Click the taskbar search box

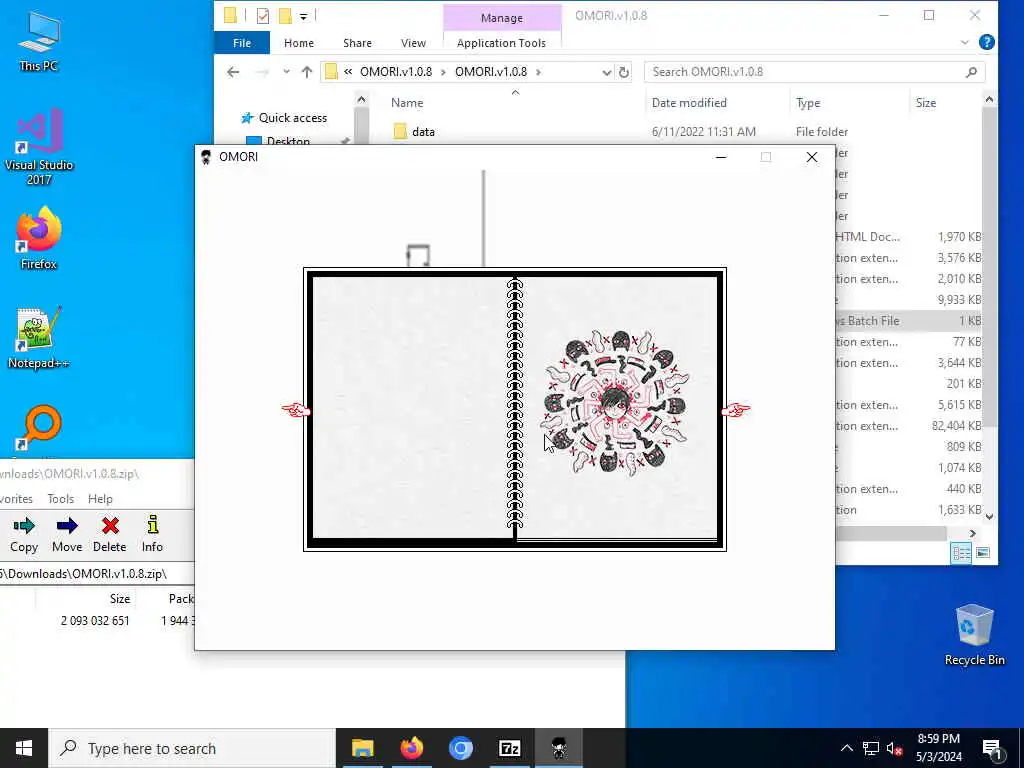point(192,748)
